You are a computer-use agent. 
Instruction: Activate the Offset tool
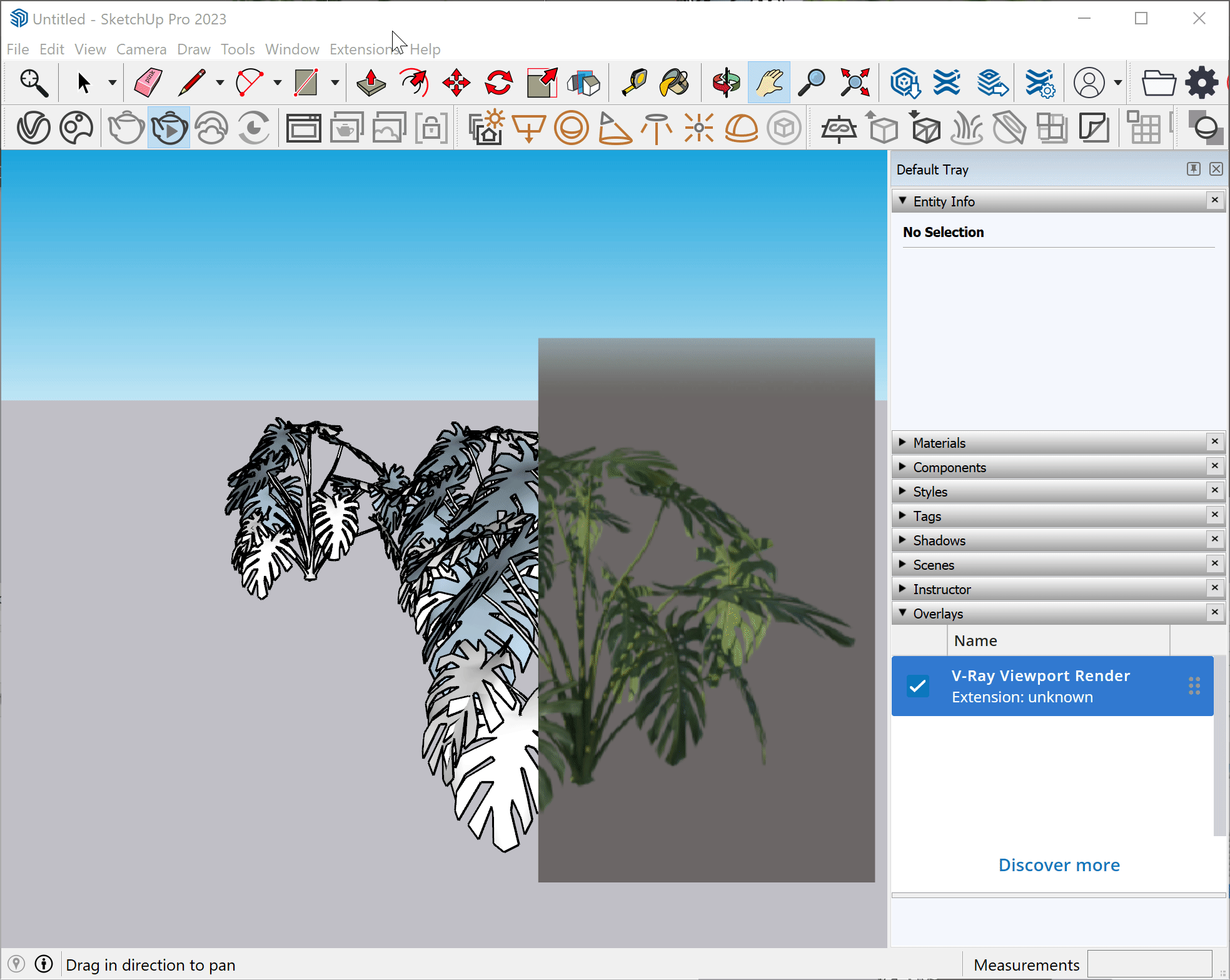[x=414, y=83]
